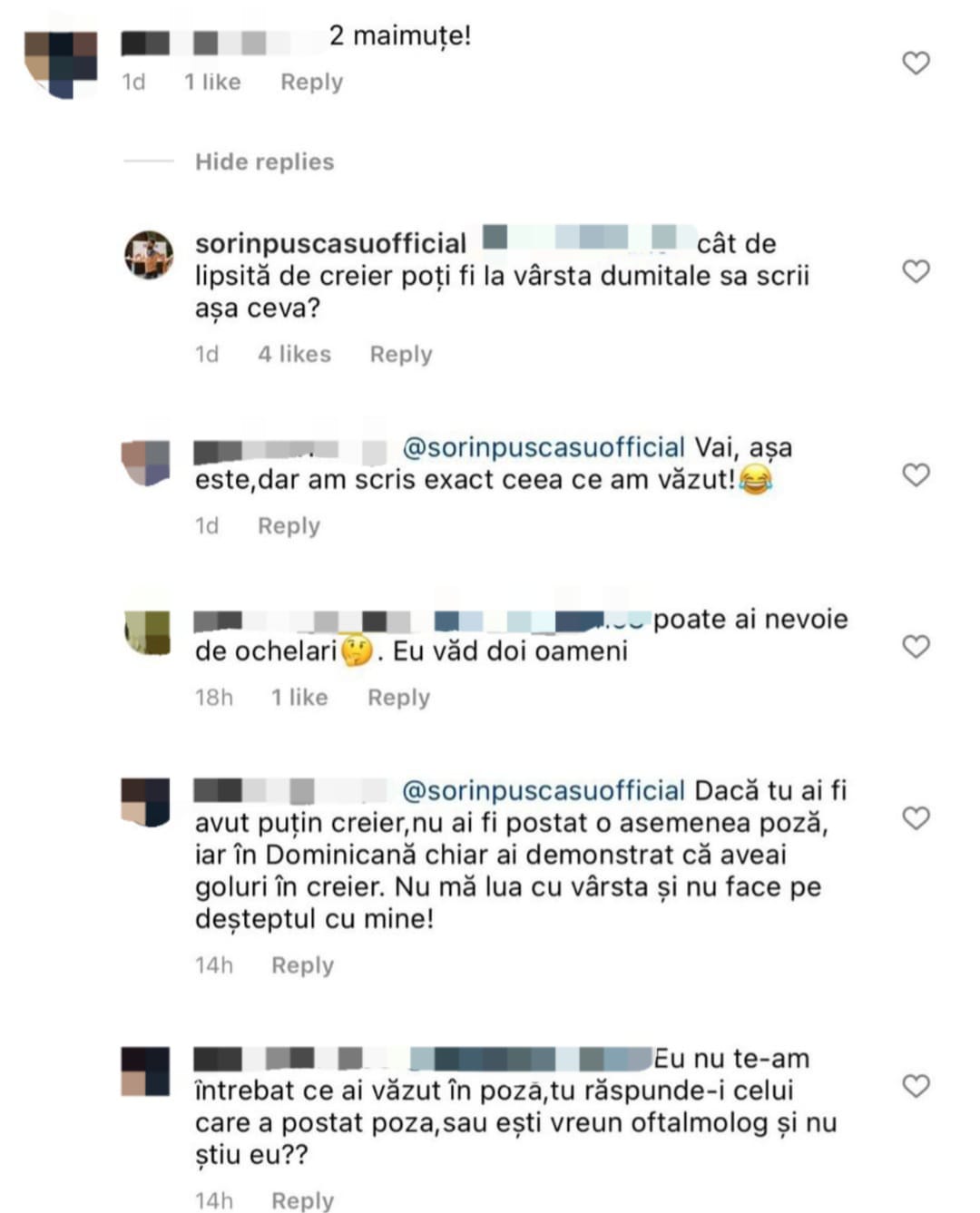The height and width of the screenshot is (1213, 980).
Task: Follow @sorinpuscasuofficial mention in 'Dacă tu ai' reply
Action: tap(543, 790)
